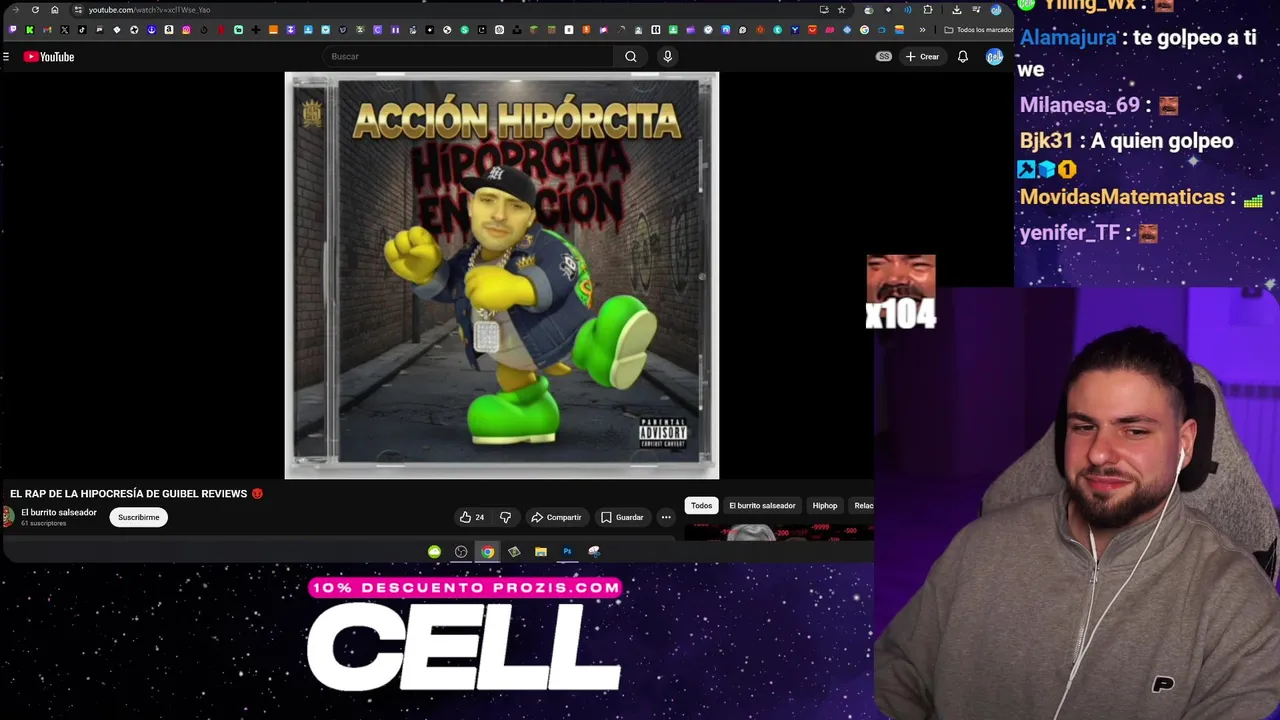This screenshot has height=720, width=1280.
Task: Expand the bookmarks bar overflow chevron
Action: pyautogui.click(x=922, y=30)
